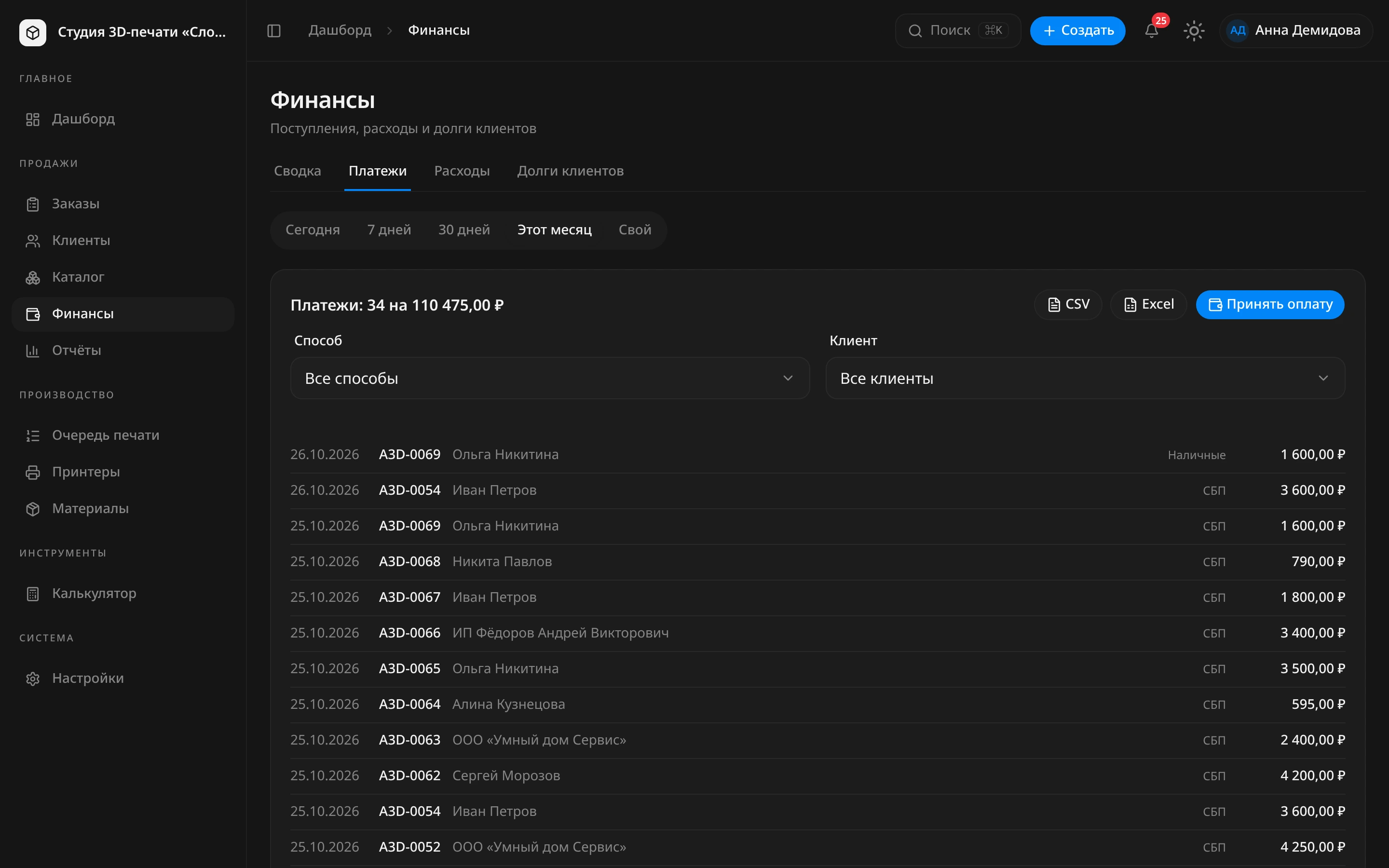
Task: Click the Наличные payment of 1 600,00 ₽
Action: [817, 455]
